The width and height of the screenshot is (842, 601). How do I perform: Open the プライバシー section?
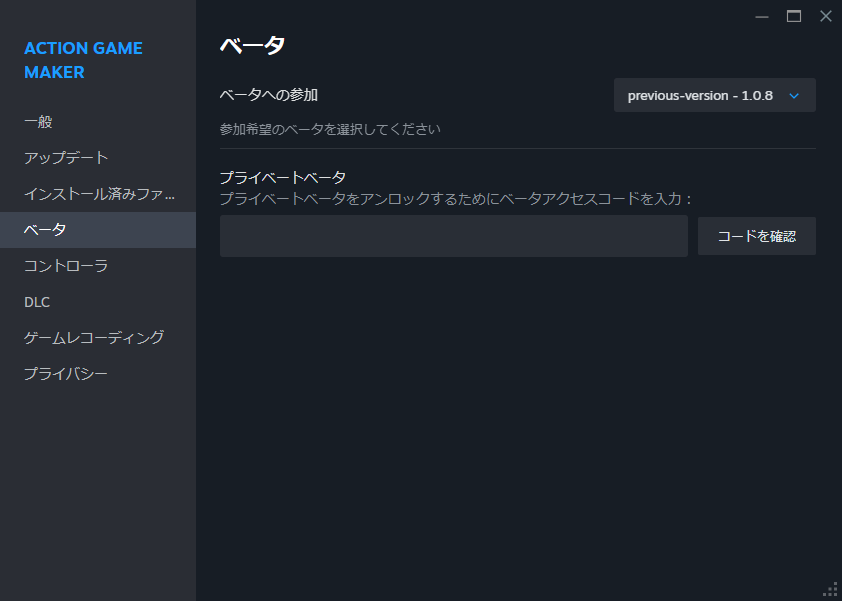[98, 374]
